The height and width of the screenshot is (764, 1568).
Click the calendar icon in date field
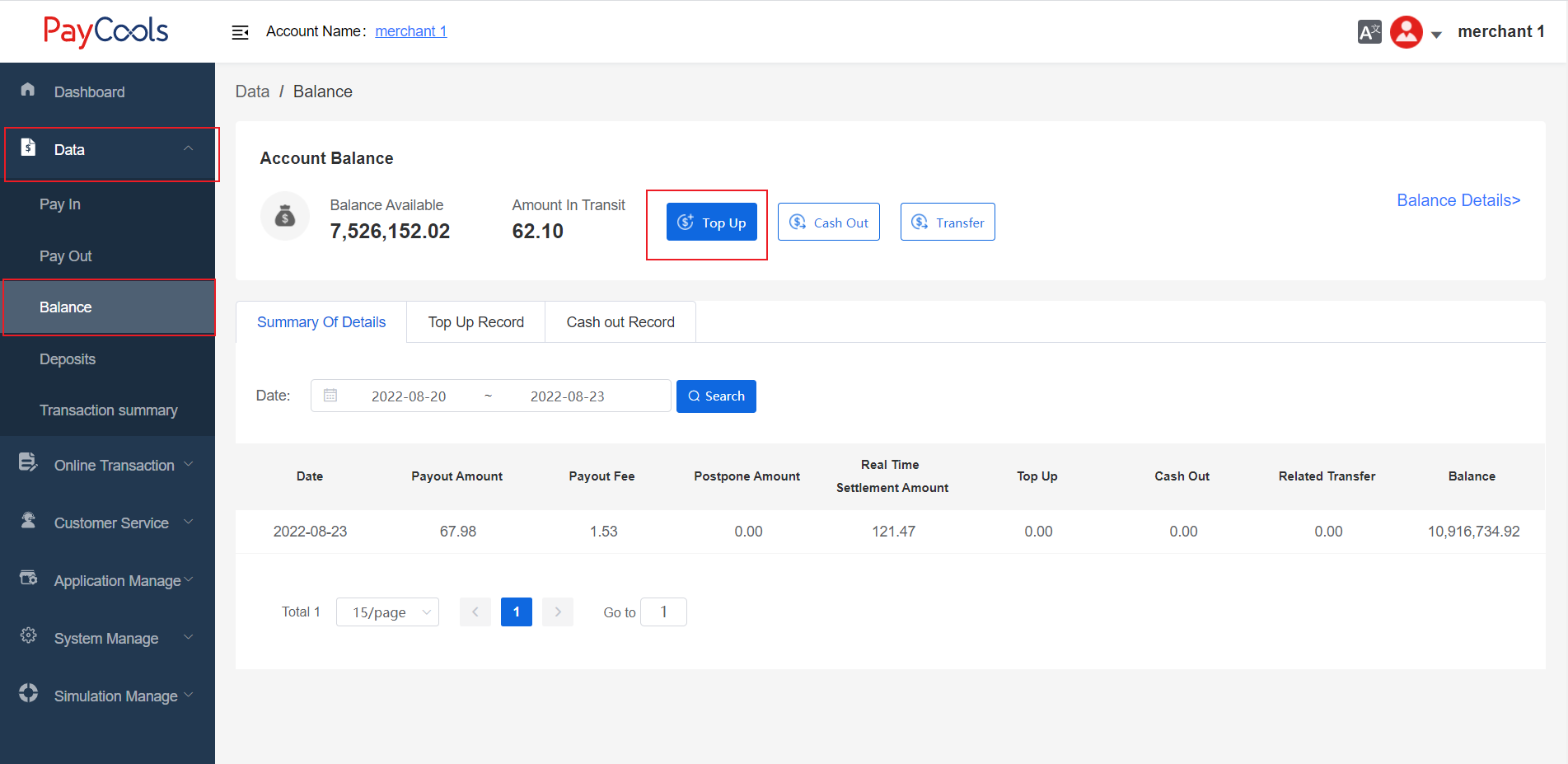[330, 396]
